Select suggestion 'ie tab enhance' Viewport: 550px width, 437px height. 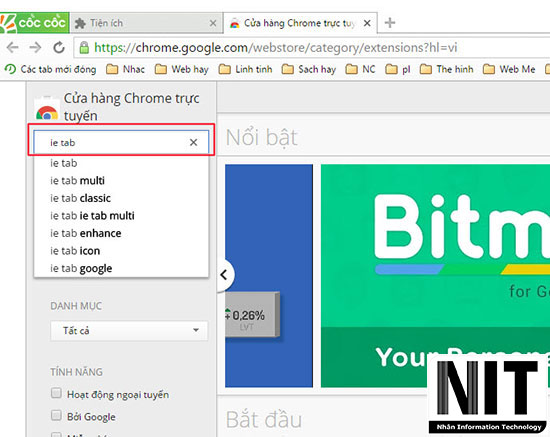click(121, 233)
